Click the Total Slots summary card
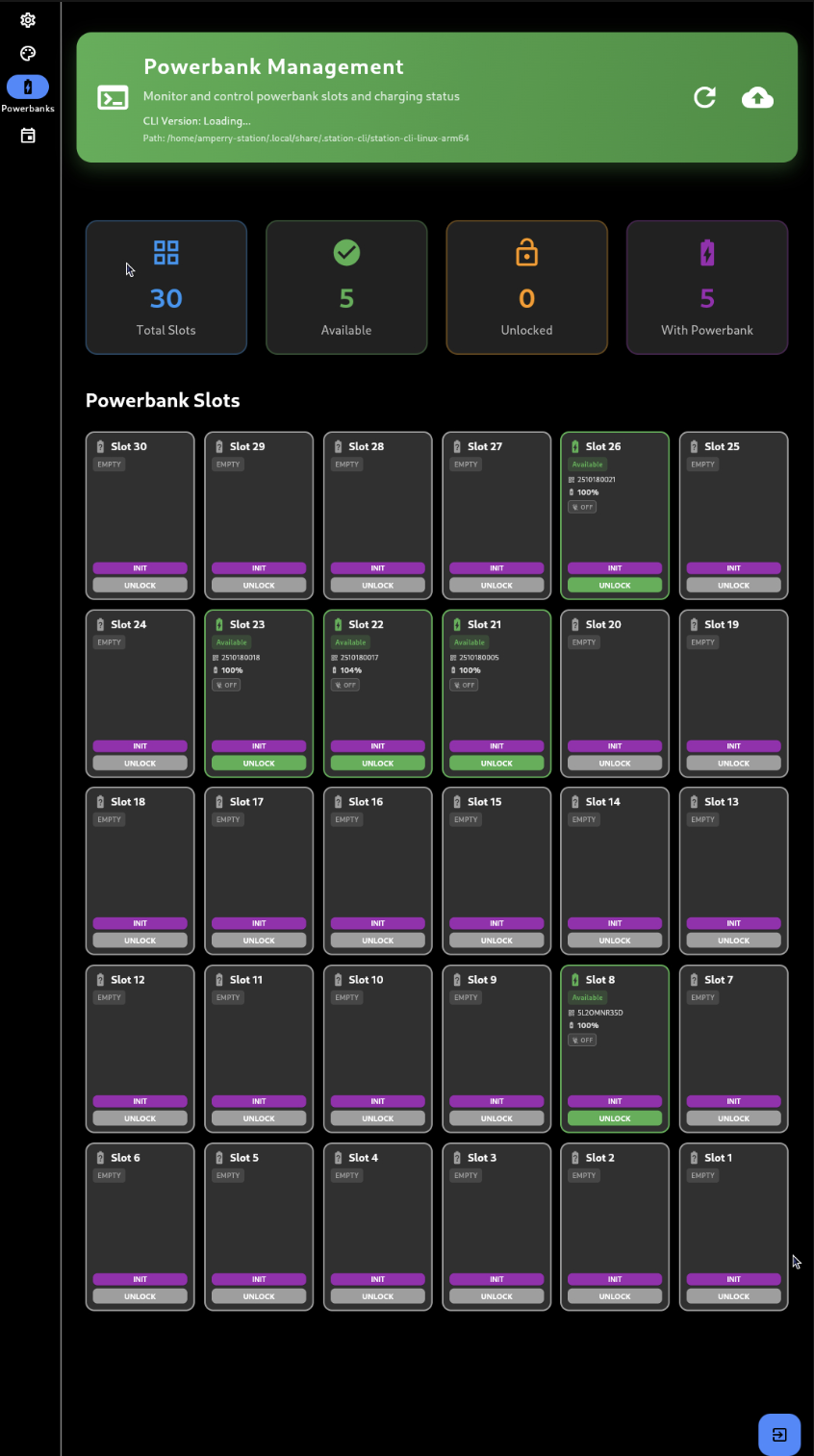The image size is (814, 1456). click(x=165, y=287)
